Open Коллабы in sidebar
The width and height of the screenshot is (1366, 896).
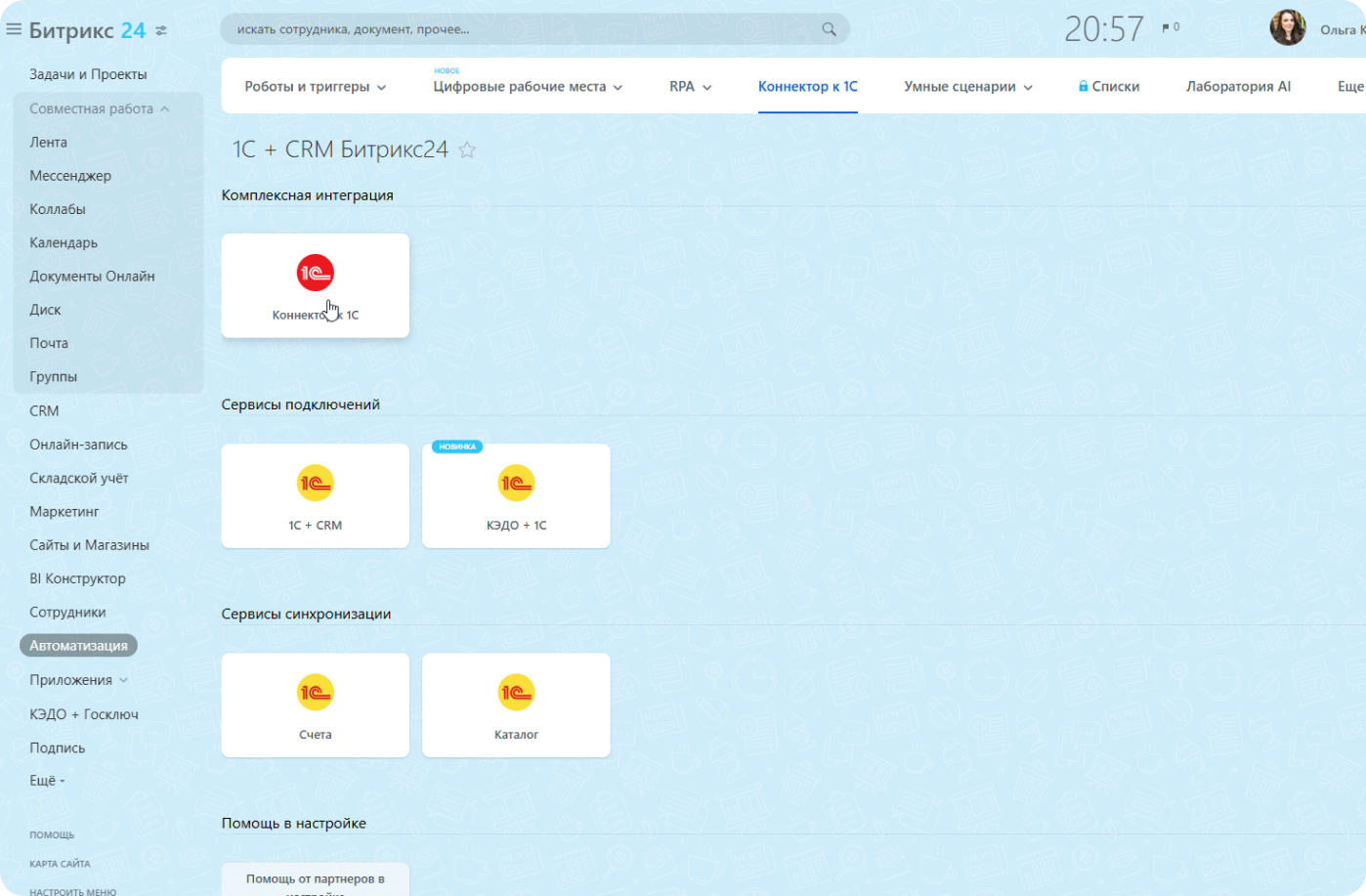click(58, 209)
